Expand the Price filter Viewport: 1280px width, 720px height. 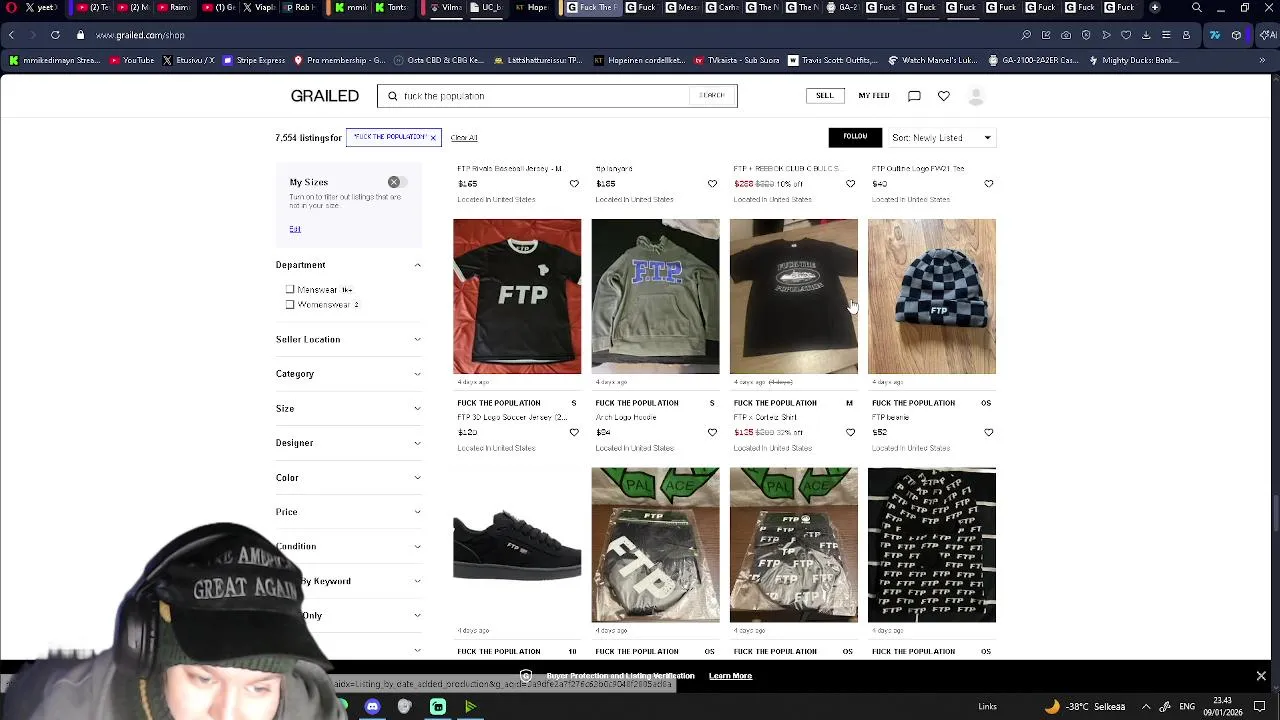[x=348, y=512]
